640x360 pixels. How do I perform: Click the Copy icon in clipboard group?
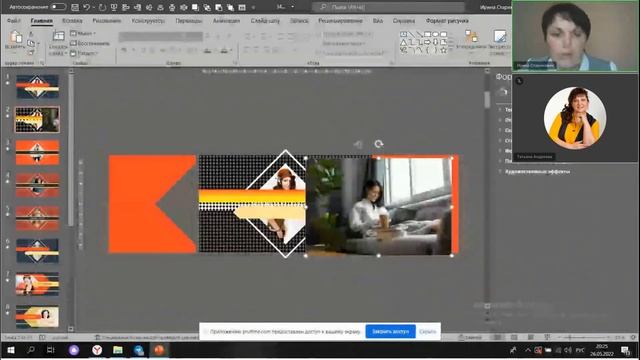(x=31, y=43)
